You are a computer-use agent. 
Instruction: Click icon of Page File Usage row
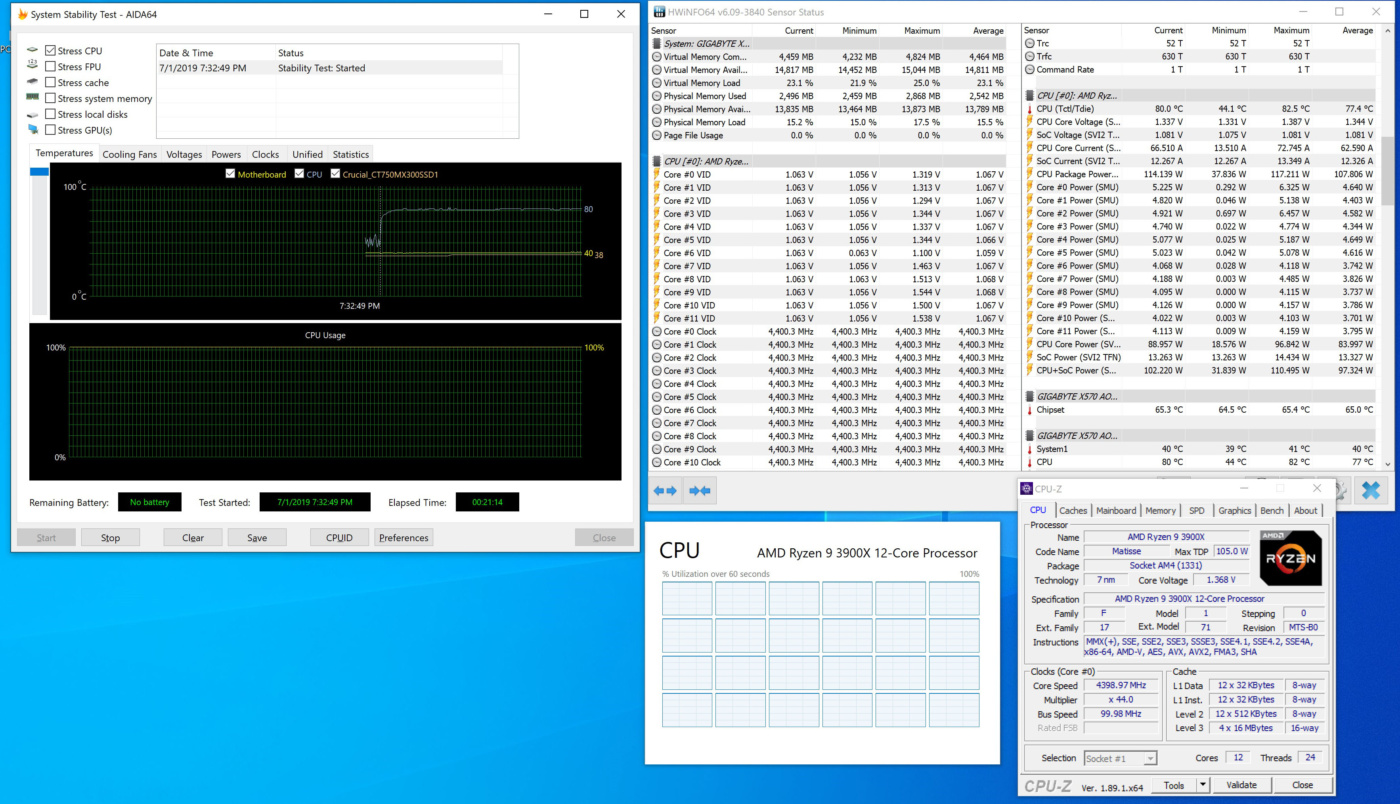click(x=656, y=136)
